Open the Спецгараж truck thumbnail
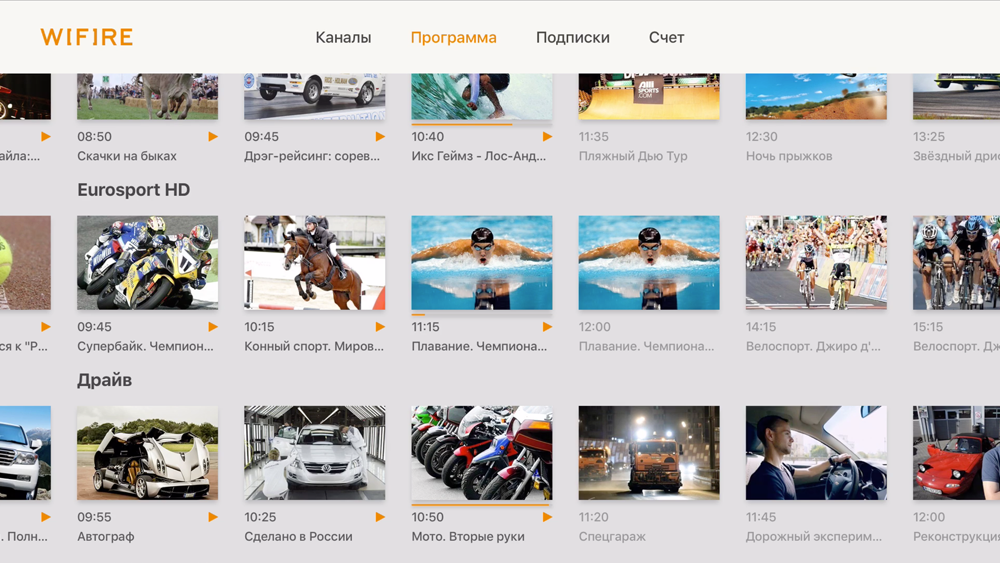This screenshot has width=1000, height=563. [x=649, y=453]
